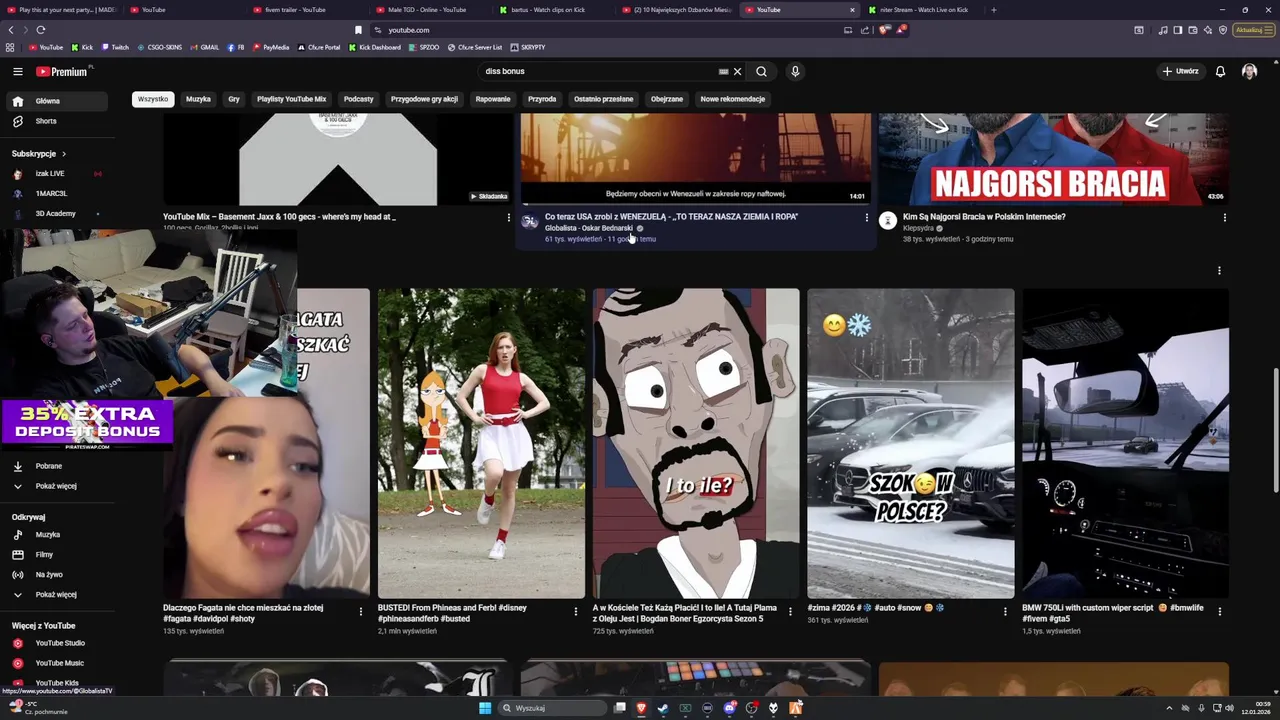
Task: Open Kim Są Najgorsi Bracia video title
Action: (984, 217)
